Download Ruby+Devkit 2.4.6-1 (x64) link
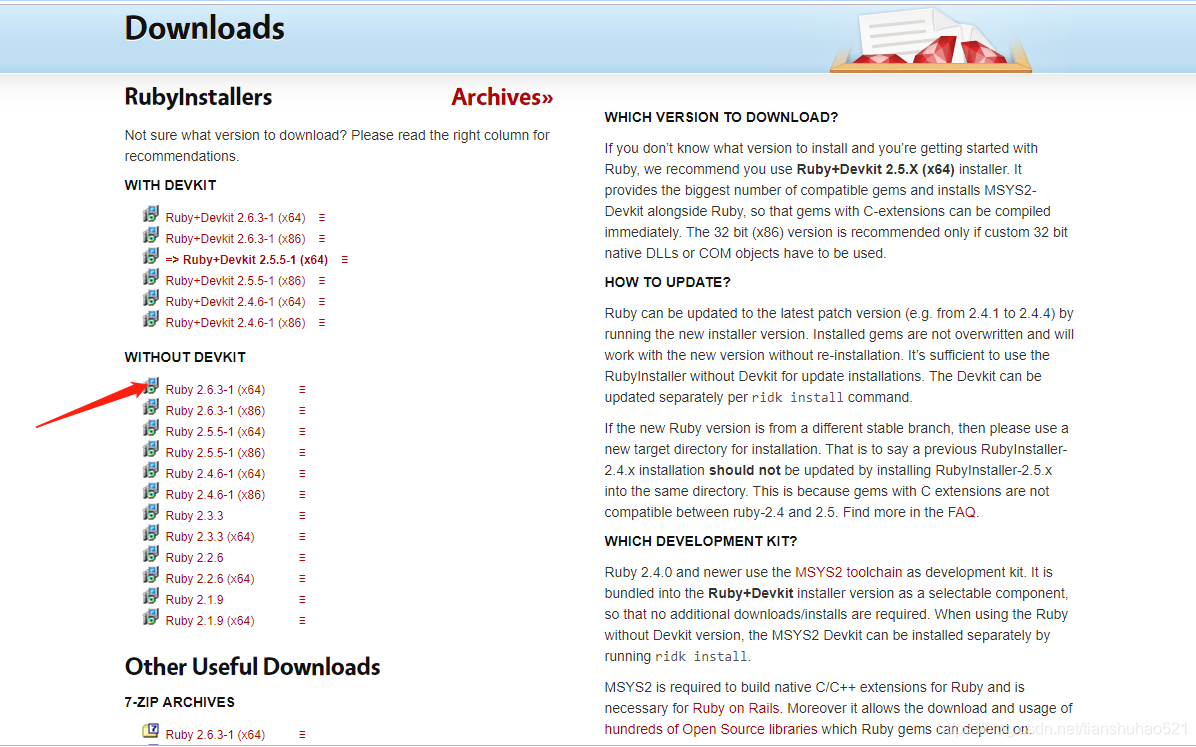This screenshot has height=747, width=1196. pyautogui.click(x=235, y=302)
